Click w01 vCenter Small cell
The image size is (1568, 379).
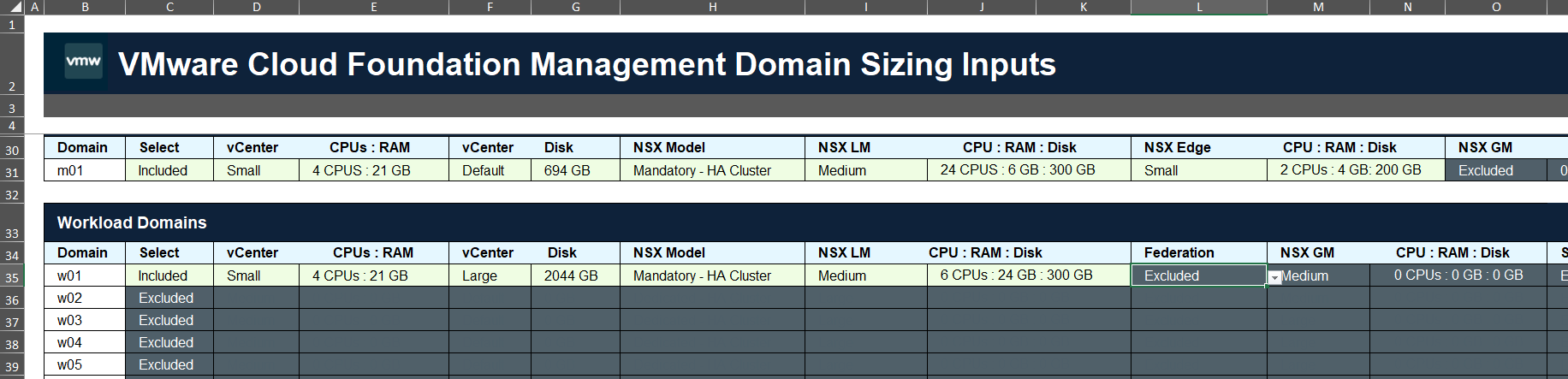coord(257,275)
